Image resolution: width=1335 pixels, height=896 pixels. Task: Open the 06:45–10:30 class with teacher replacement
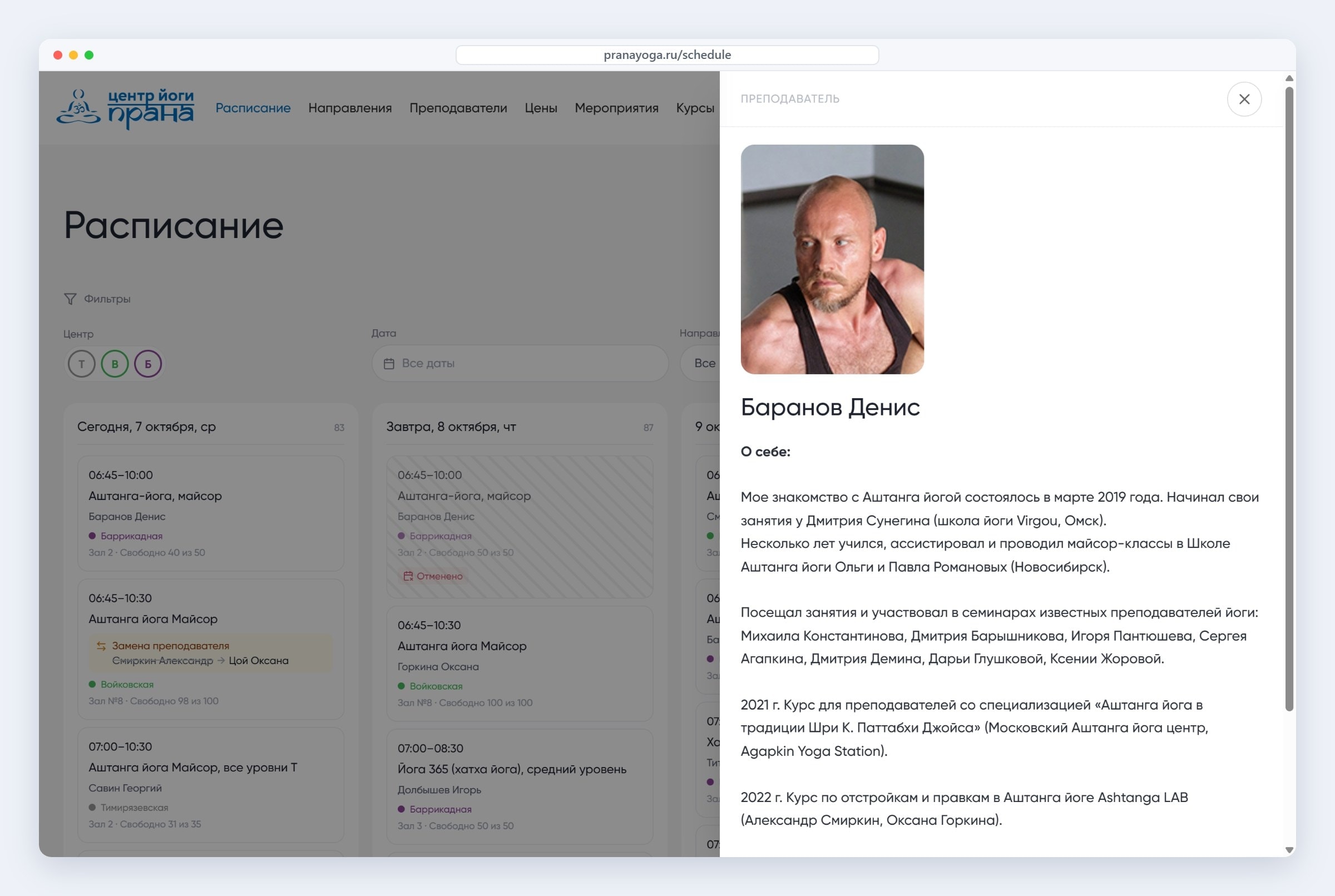click(210, 649)
